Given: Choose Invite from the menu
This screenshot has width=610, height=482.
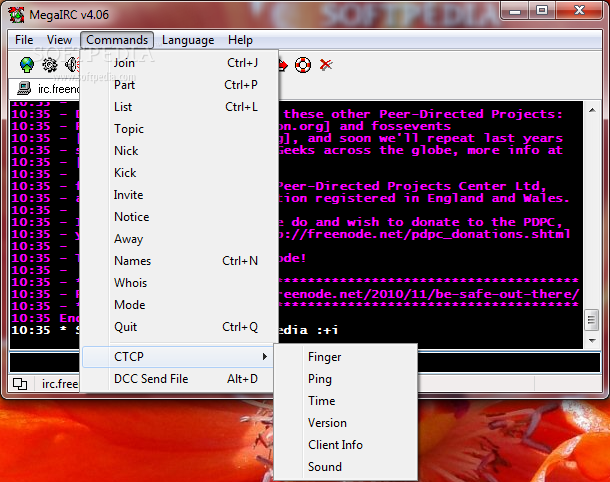Looking at the screenshot, I should point(179,195).
